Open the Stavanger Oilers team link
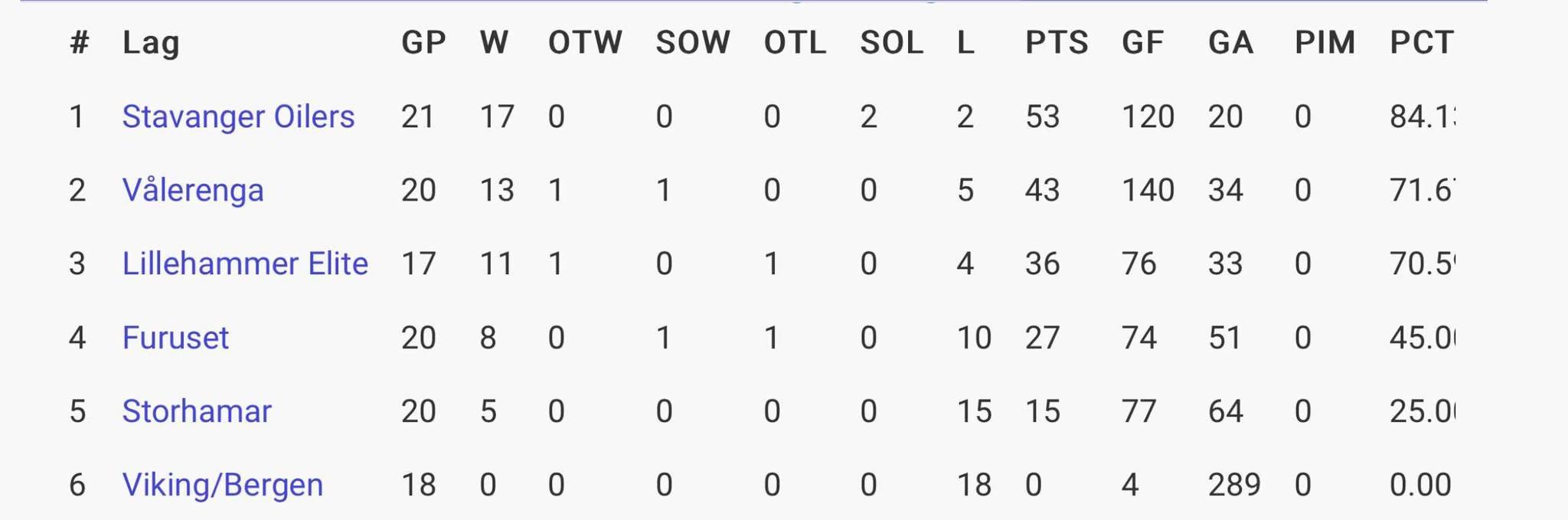The image size is (1568, 520). (238, 117)
